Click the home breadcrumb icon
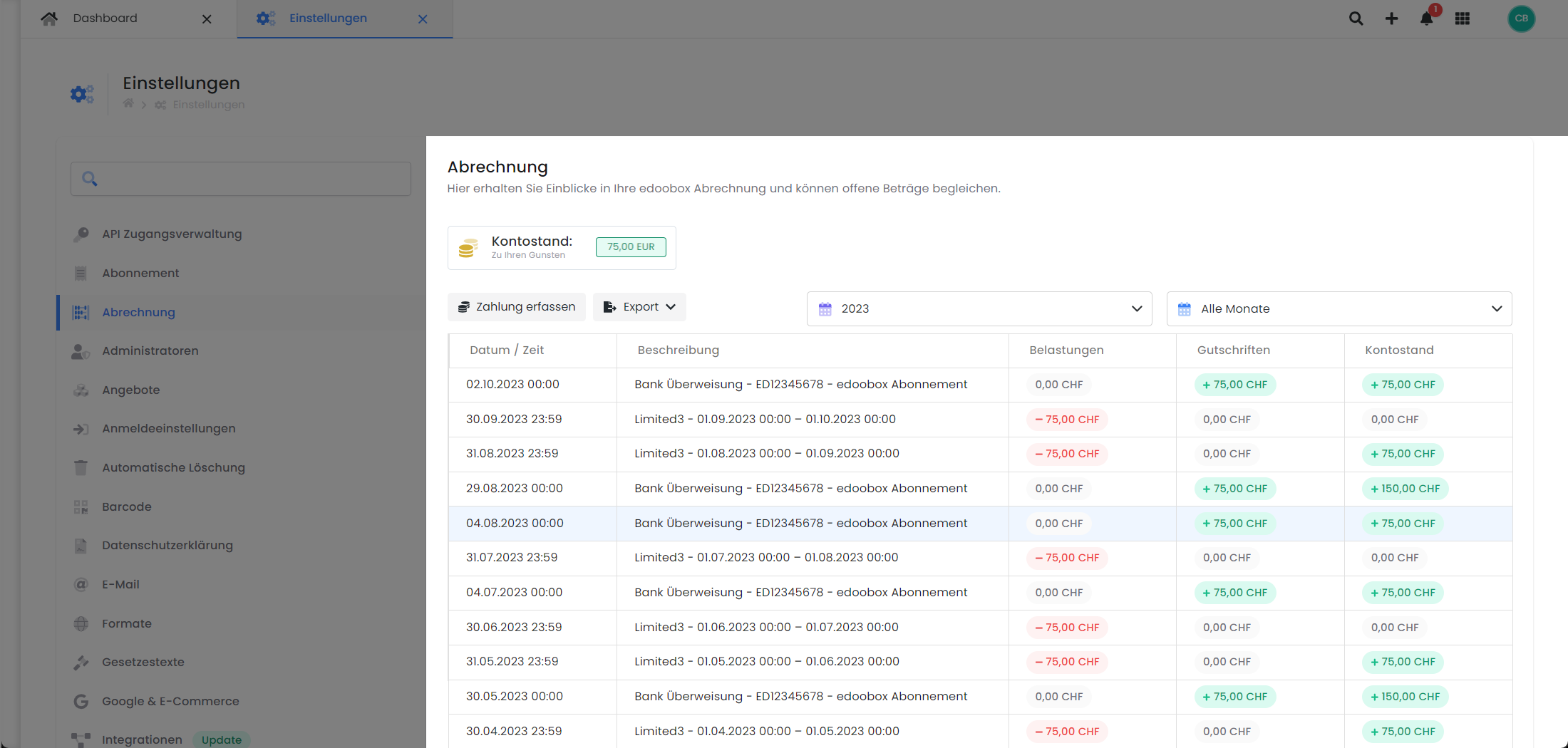 (128, 104)
